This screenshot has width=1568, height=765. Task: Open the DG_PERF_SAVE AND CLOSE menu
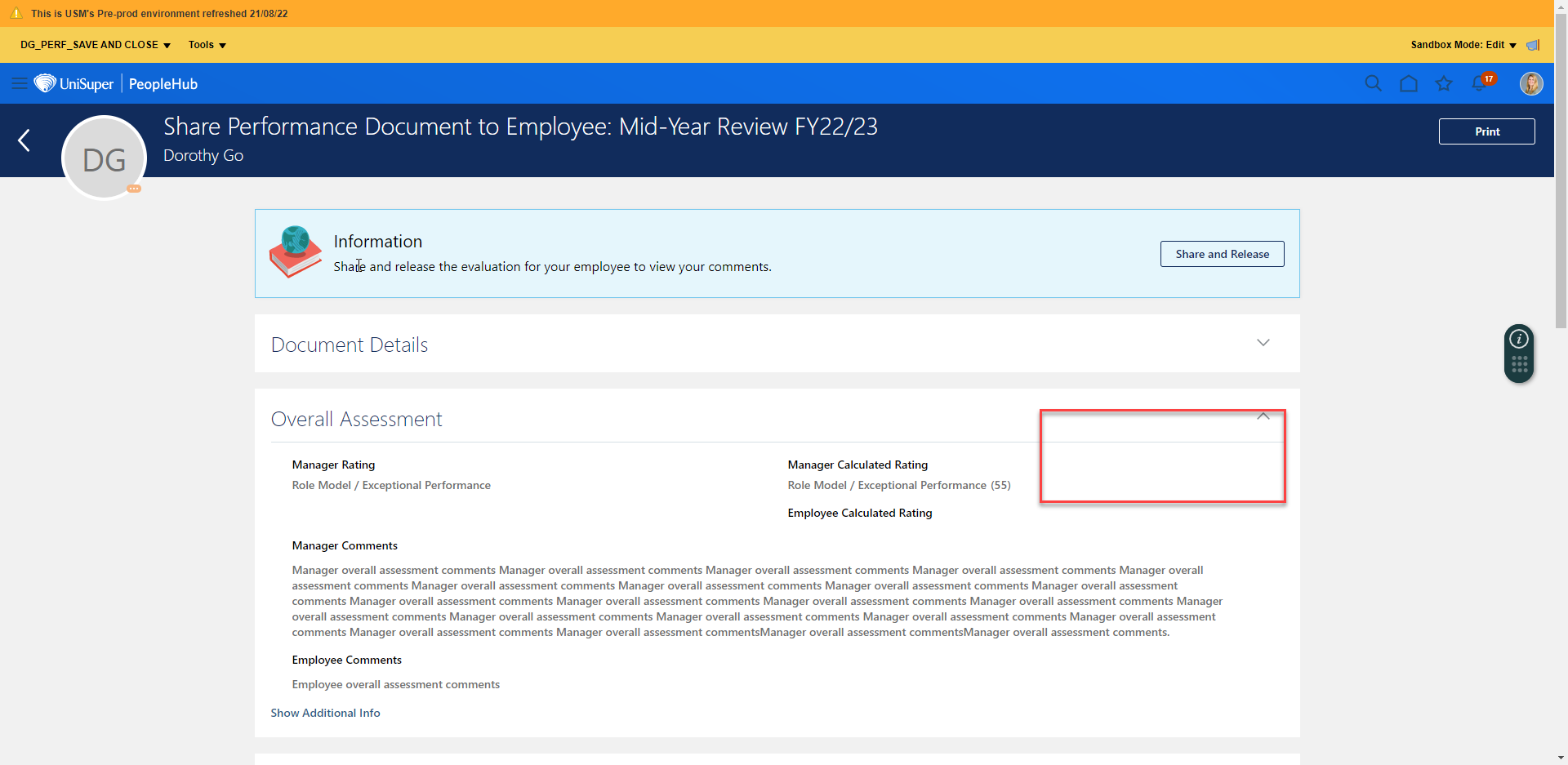point(94,45)
